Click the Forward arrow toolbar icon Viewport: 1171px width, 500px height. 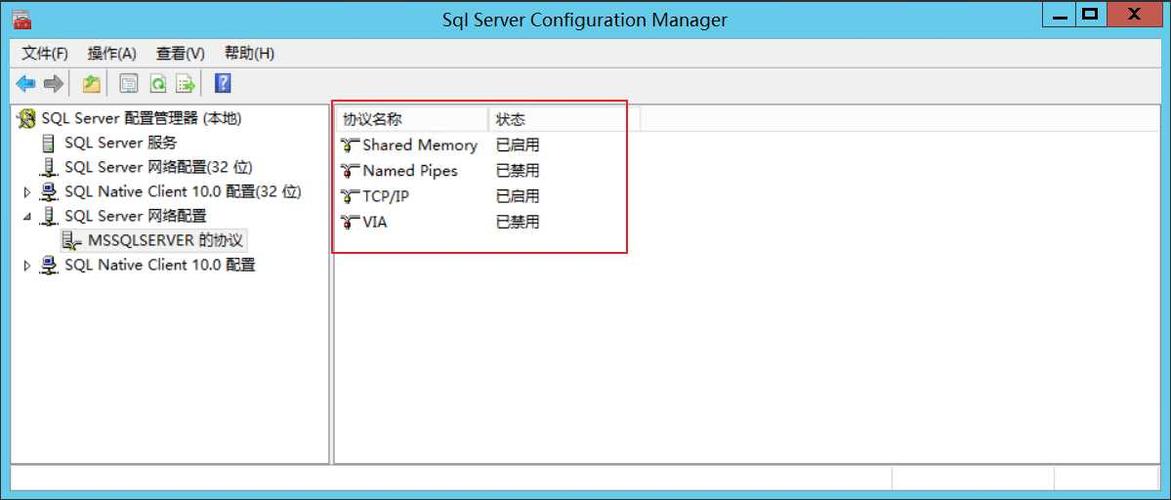52,84
